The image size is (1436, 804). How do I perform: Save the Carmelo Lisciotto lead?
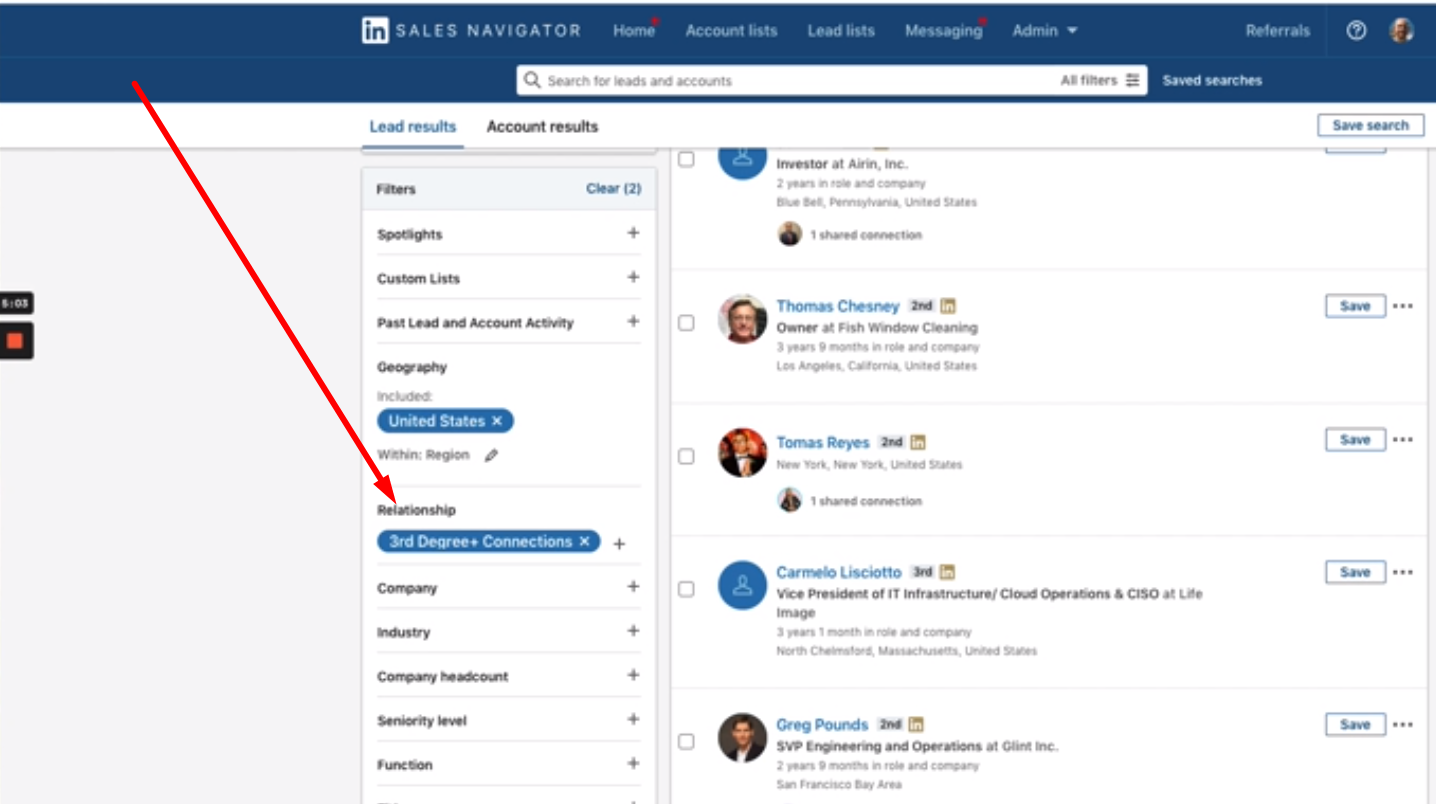[1355, 572]
